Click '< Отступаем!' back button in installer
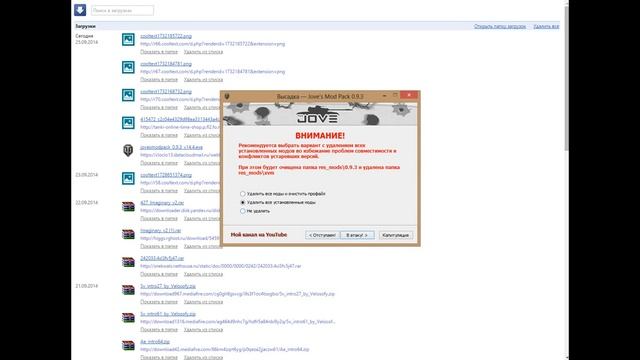The width and height of the screenshot is (640, 360). 322,235
